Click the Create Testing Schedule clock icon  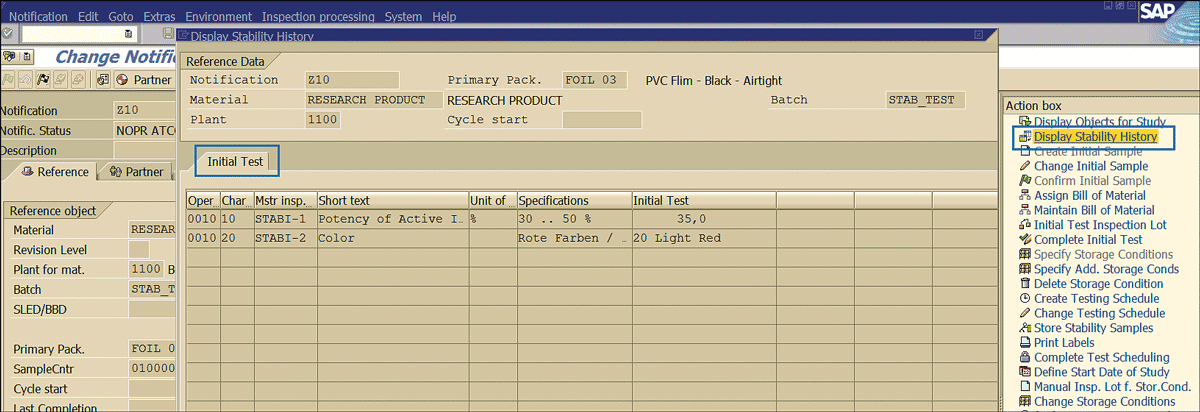(x=1025, y=298)
